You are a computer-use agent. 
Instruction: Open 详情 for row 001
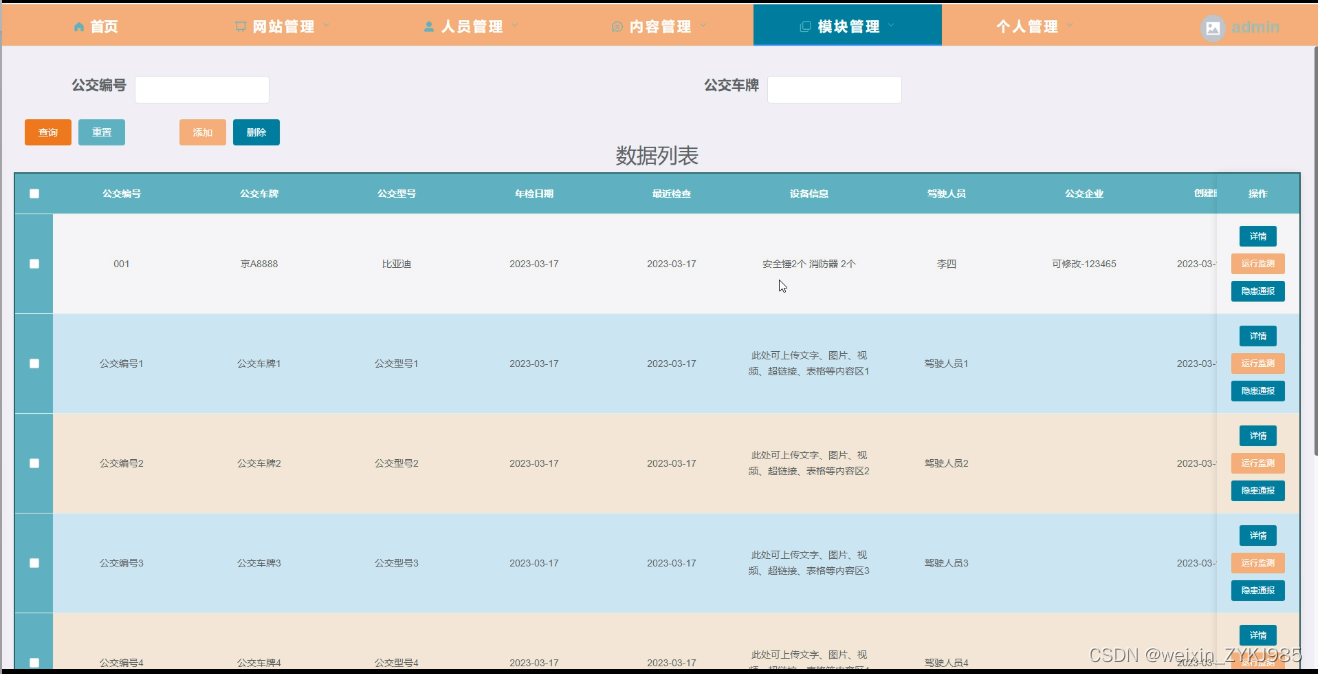tap(1258, 237)
